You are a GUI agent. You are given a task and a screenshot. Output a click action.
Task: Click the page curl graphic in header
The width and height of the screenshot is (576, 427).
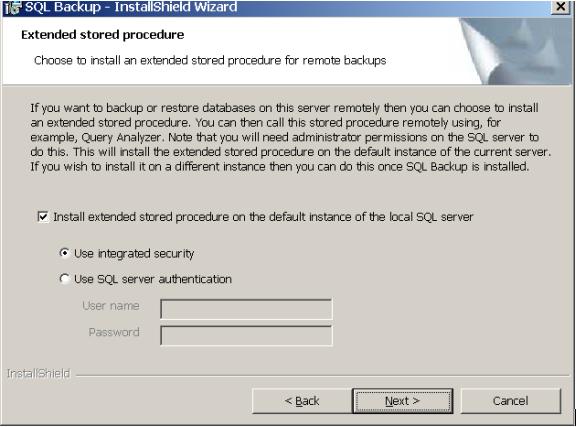click(516, 51)
